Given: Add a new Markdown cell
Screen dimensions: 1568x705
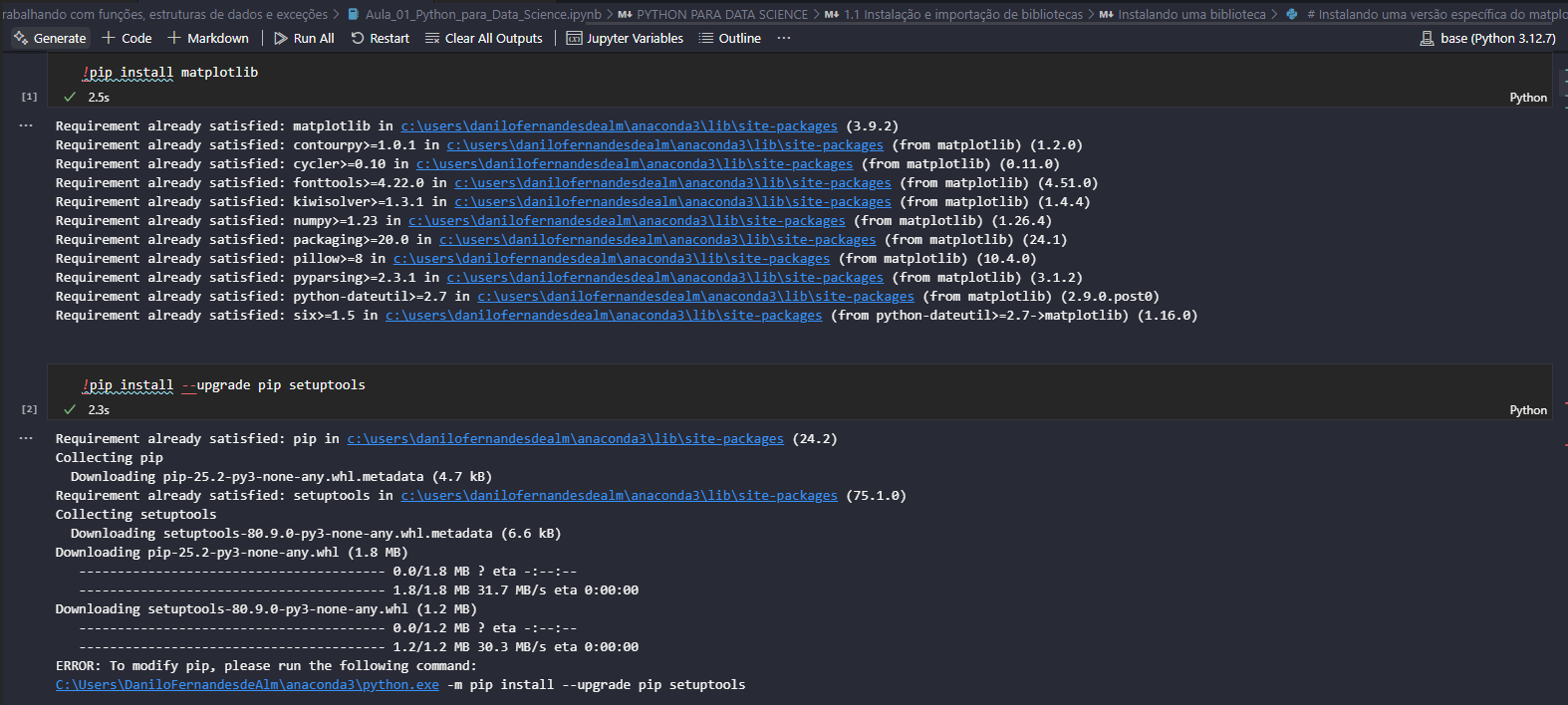Looking at the screenshot, I should (208, 38).
